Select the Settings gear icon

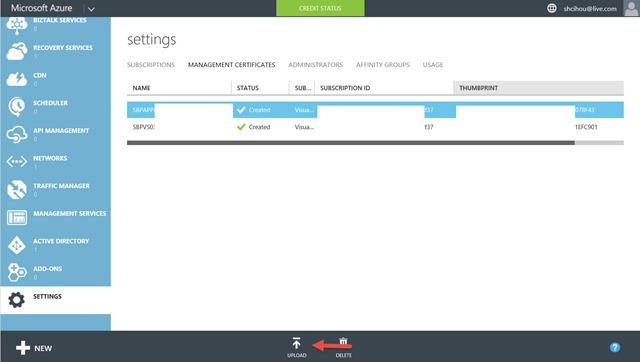[17, 300]
